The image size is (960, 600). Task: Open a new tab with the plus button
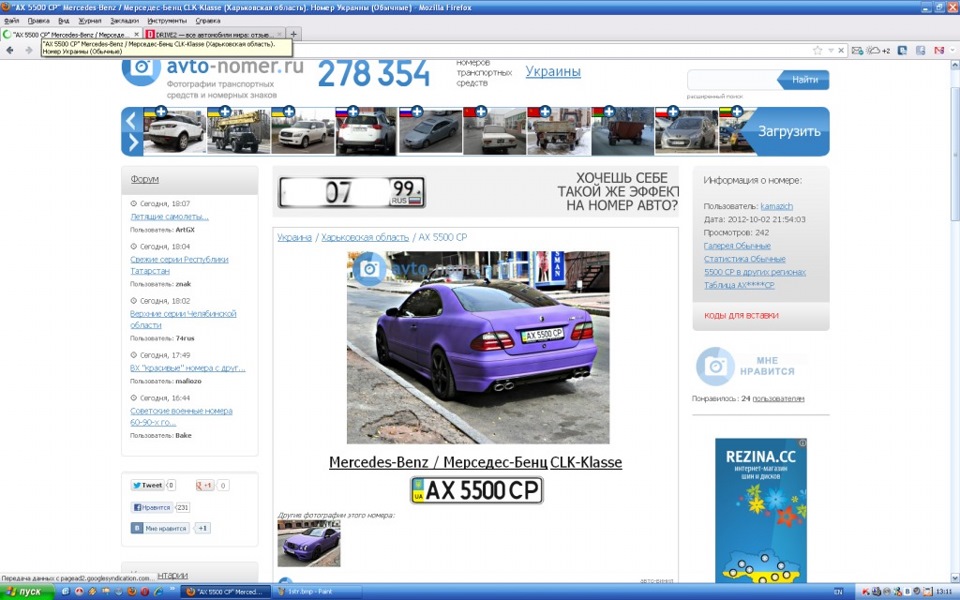pyautogui.click(x=293, y=34)
